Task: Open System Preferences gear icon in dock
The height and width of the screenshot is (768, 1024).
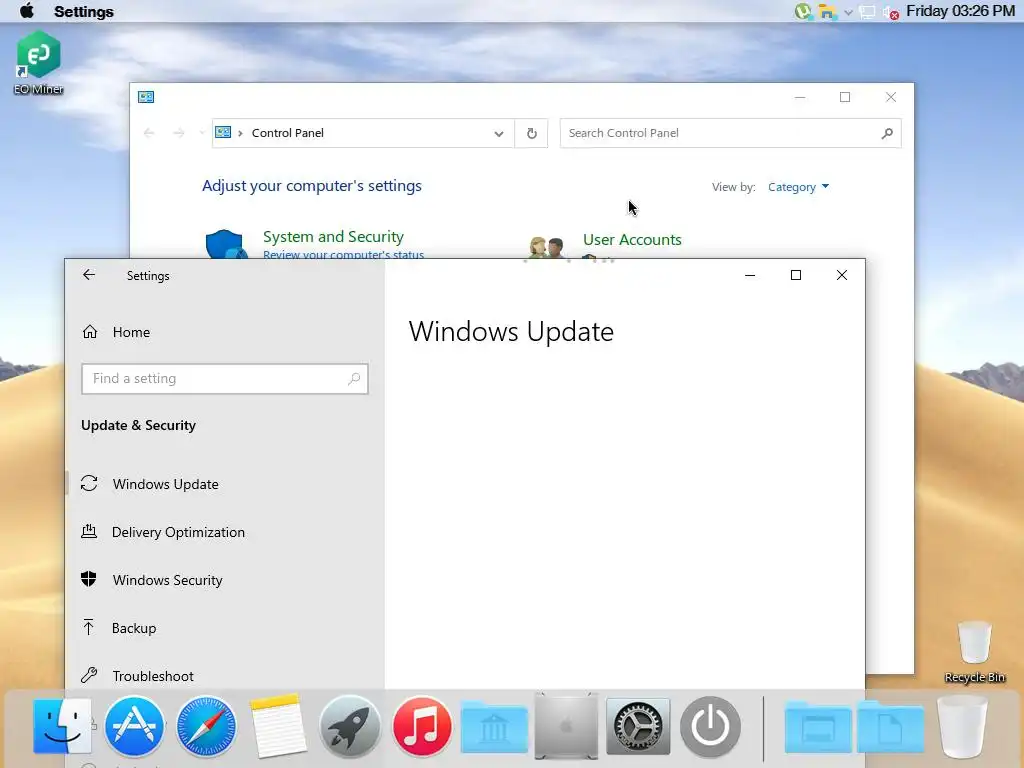Action: click(x=638, y=726)
